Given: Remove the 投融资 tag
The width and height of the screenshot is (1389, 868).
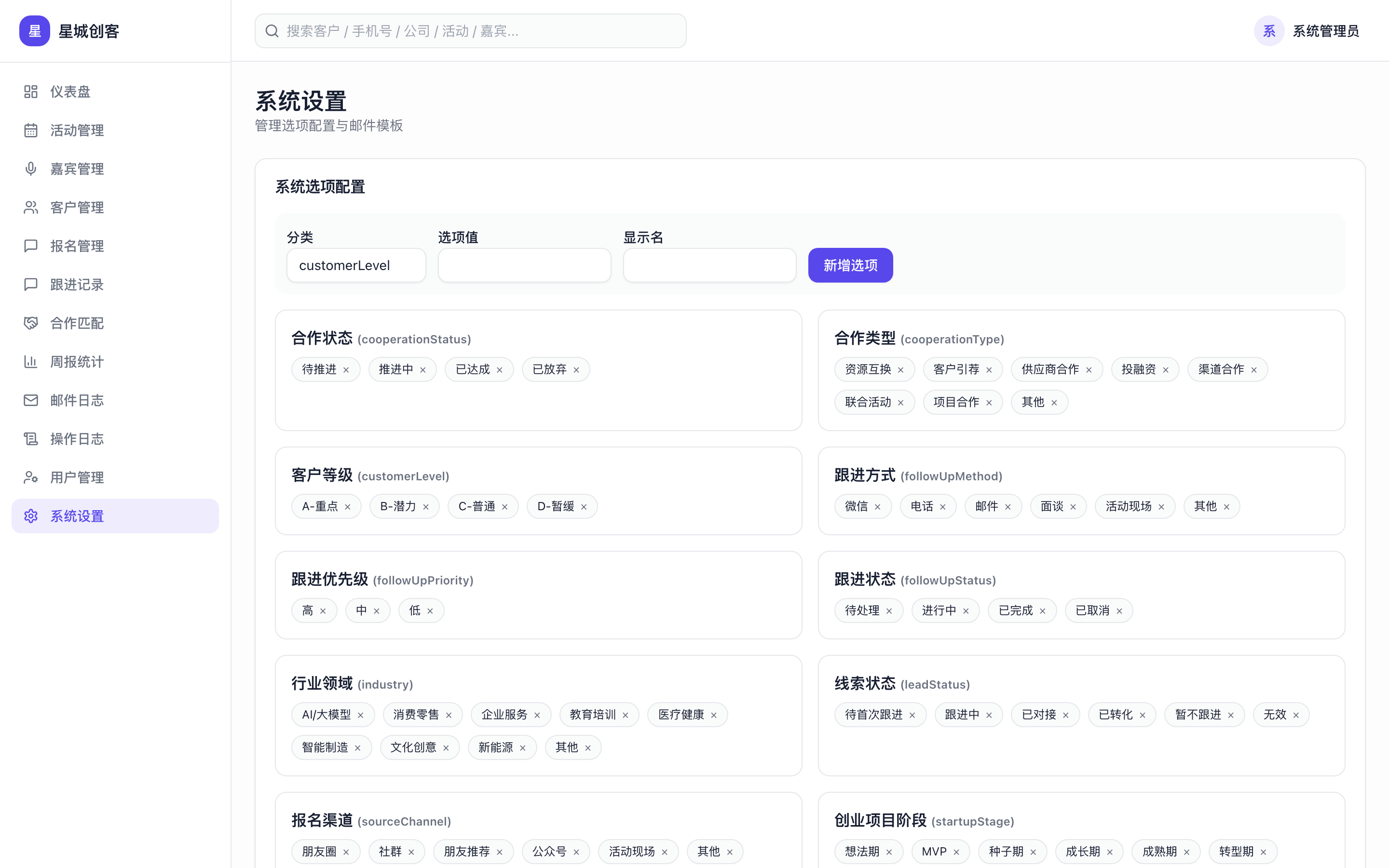Looking at the screenshot, I should click(x=1166, y=370).
